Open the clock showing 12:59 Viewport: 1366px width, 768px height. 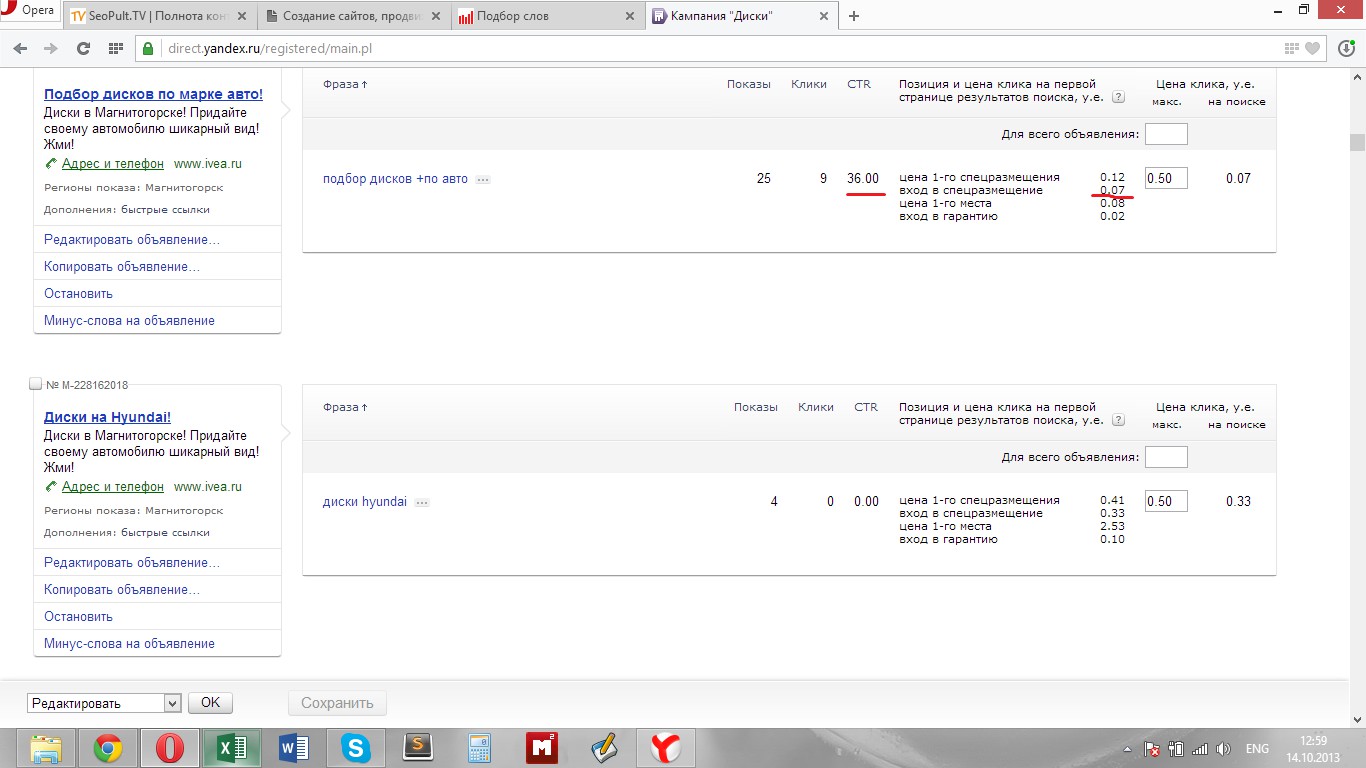pyautogui.click(x=1314, y=749)
